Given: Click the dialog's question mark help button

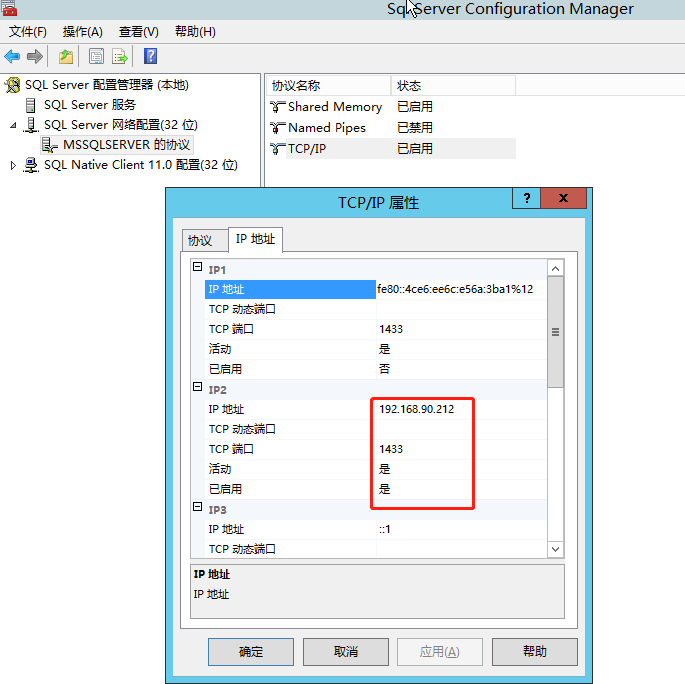Looking at the screenshot, I should 526,198.
